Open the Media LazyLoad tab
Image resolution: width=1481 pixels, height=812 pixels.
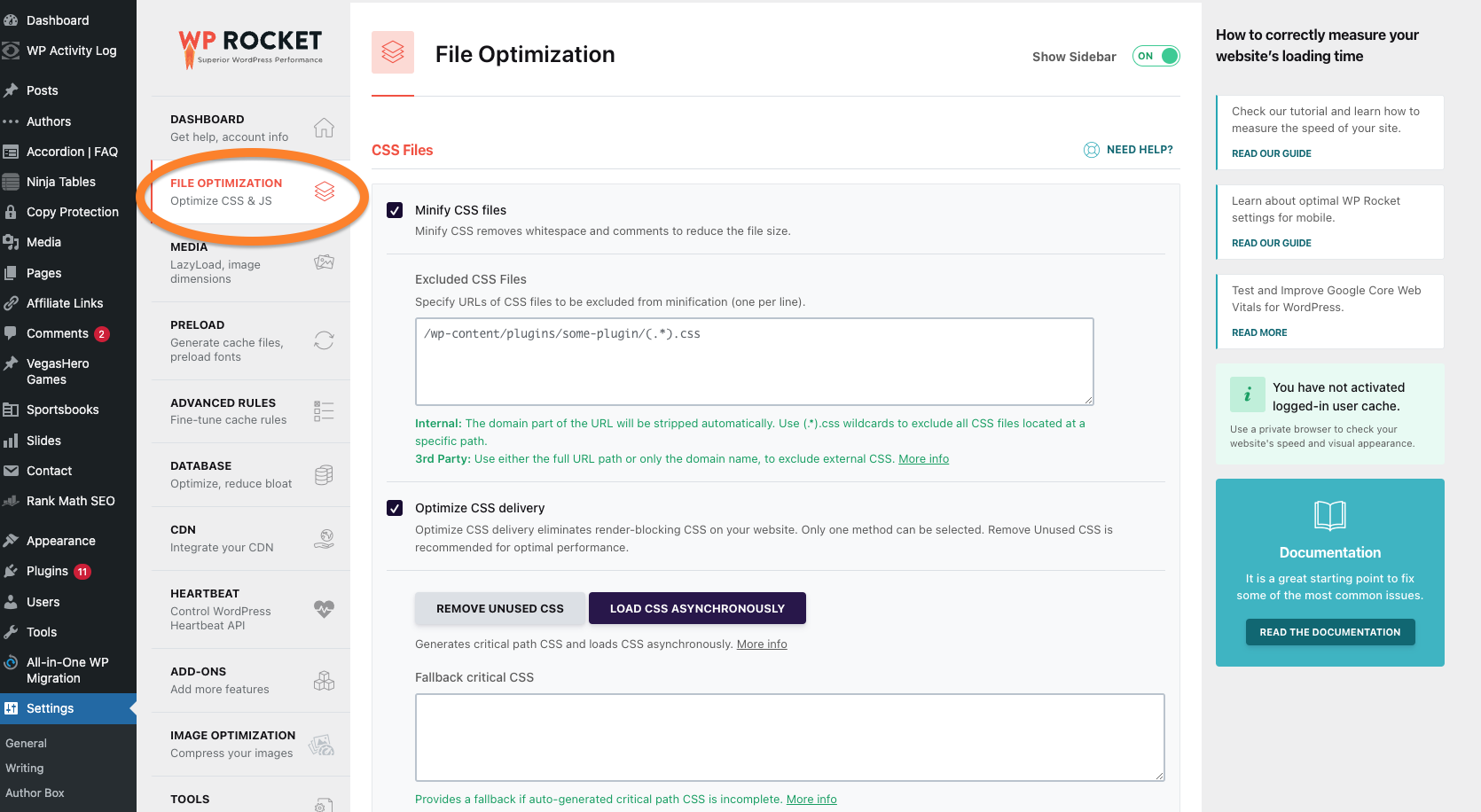251,262
